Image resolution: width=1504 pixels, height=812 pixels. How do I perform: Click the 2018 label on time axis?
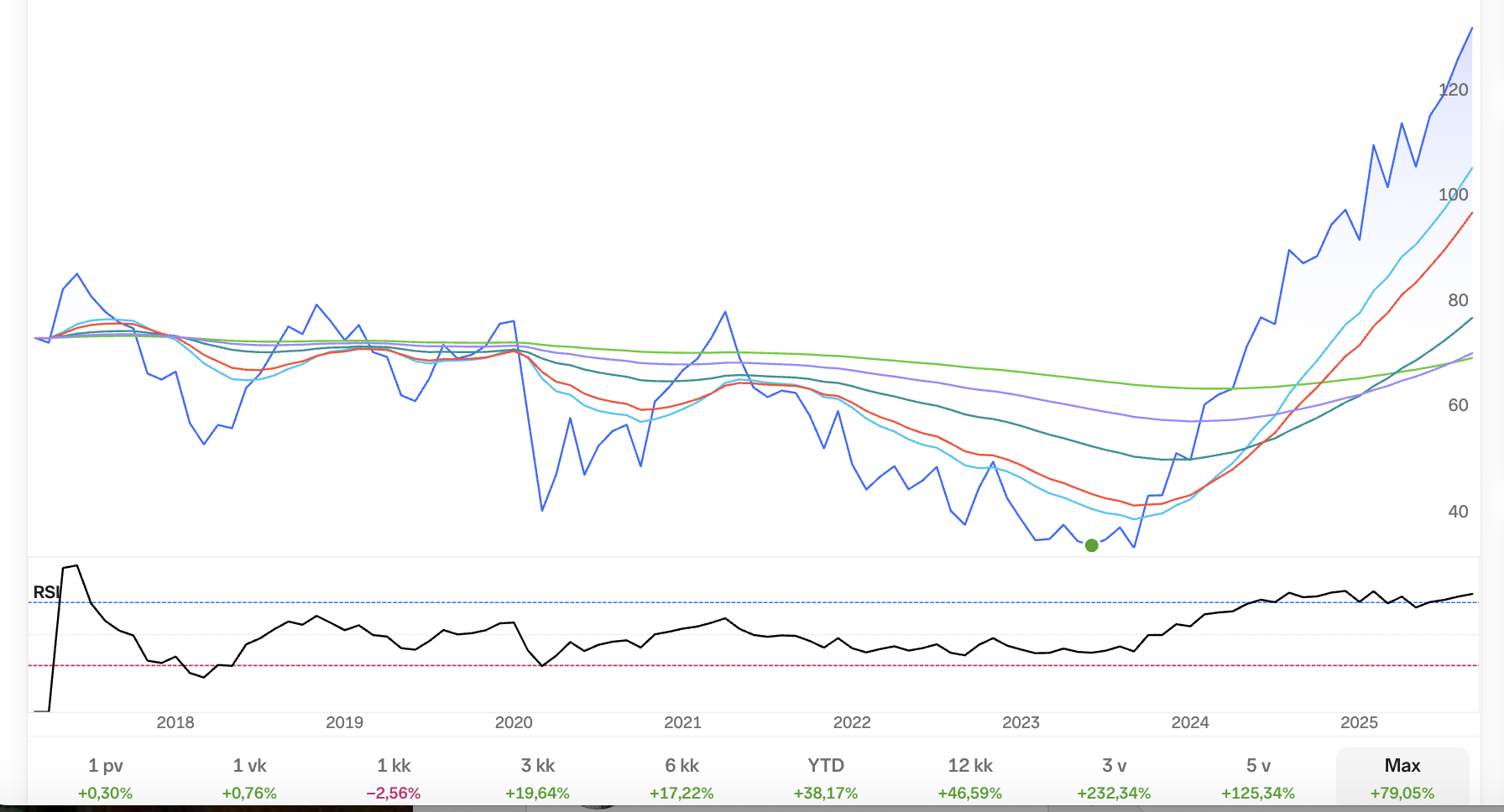coord(175,723)
